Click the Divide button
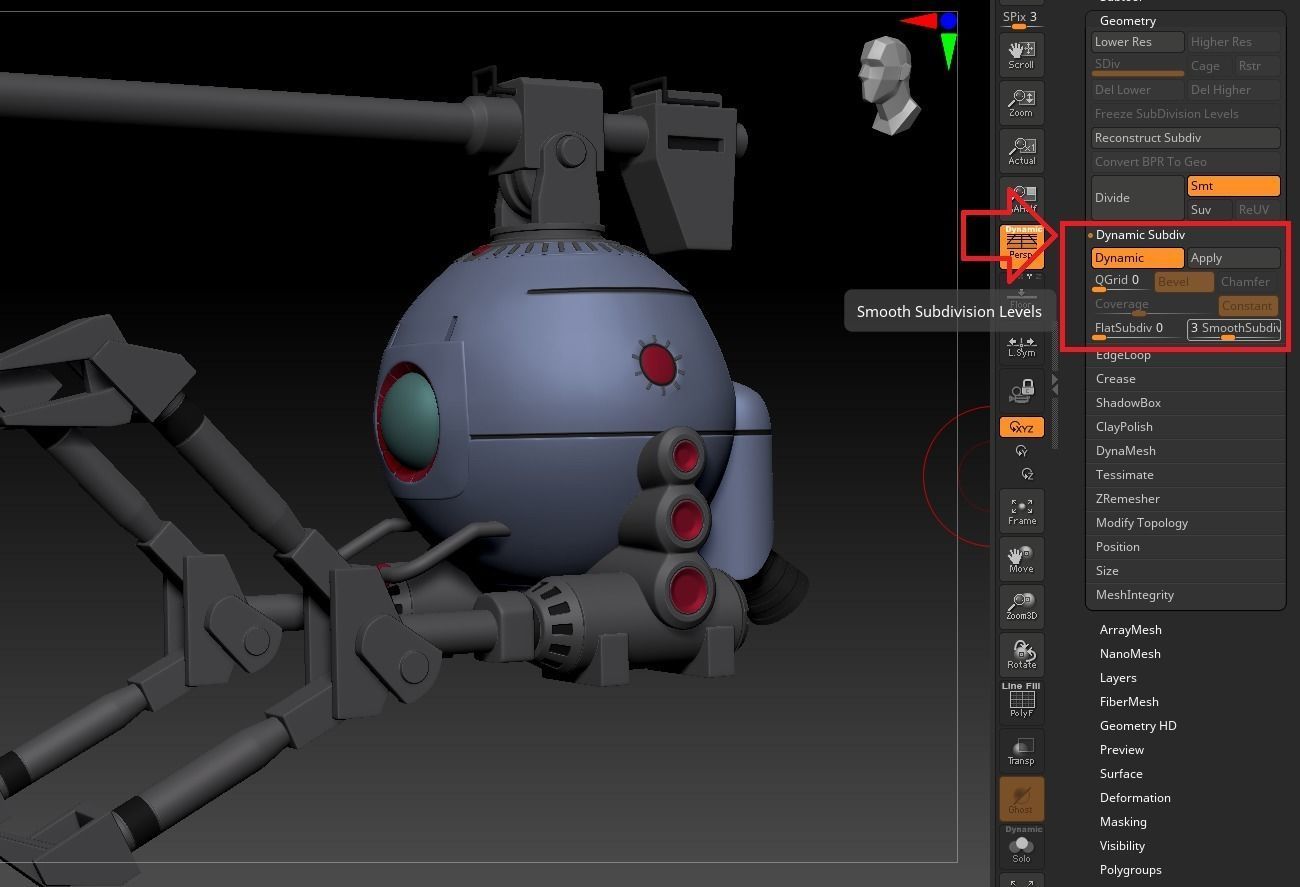 point(1137,197)
